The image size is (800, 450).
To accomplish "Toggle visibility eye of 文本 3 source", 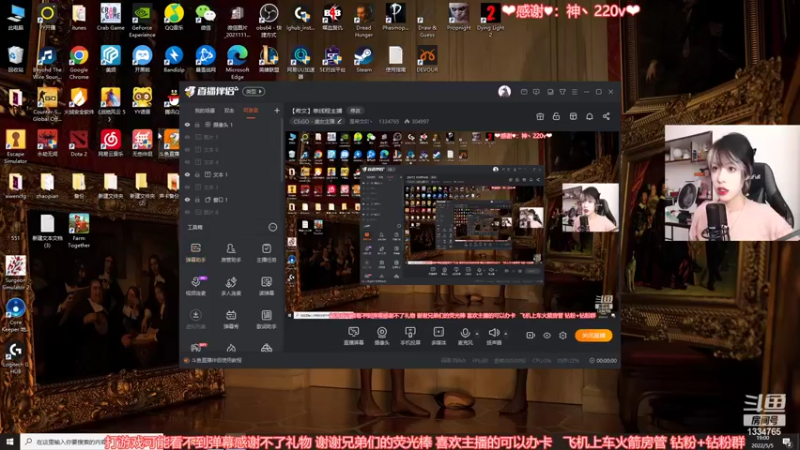I will click(187, 187).
